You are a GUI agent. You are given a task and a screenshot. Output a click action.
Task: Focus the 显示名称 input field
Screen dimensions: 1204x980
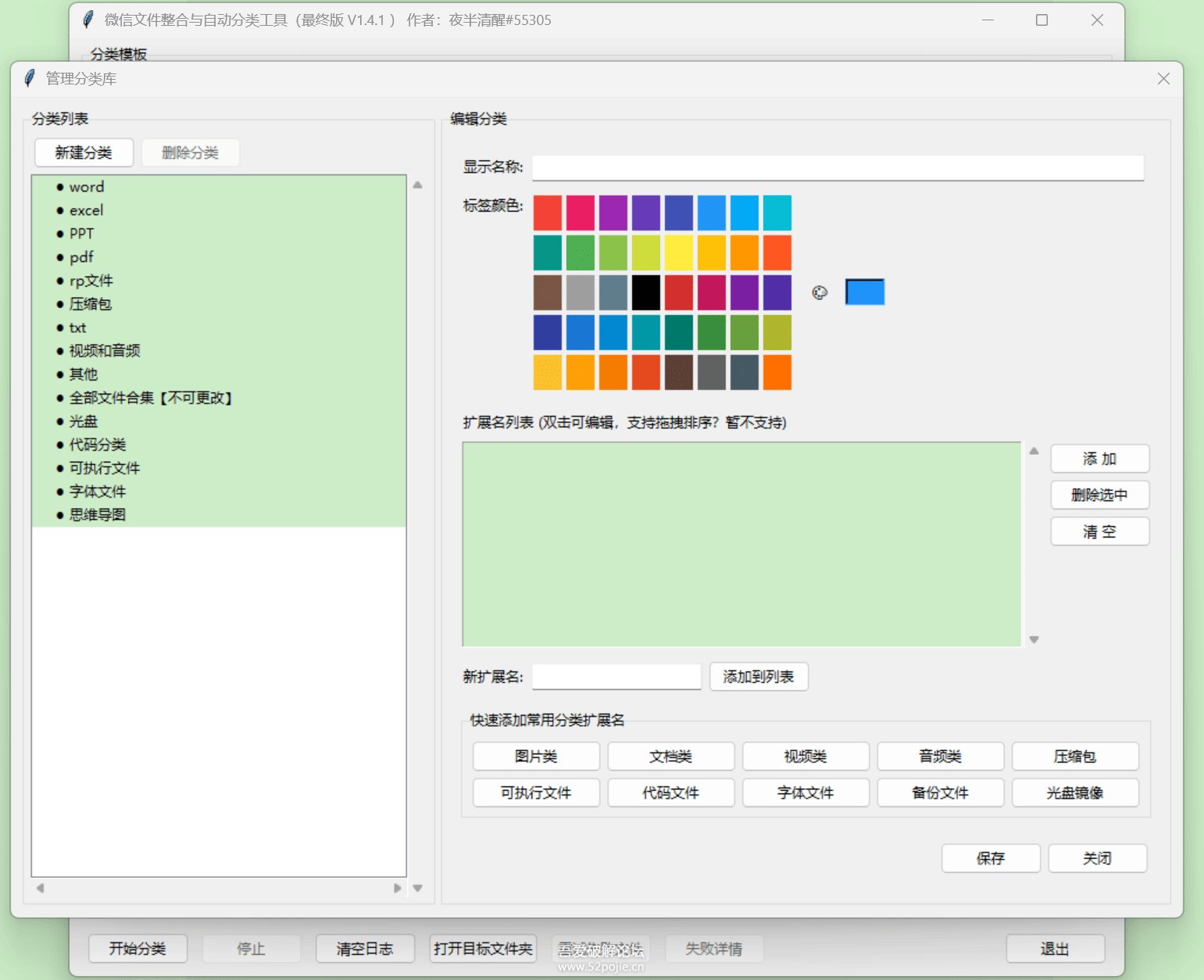click(838, 167)
